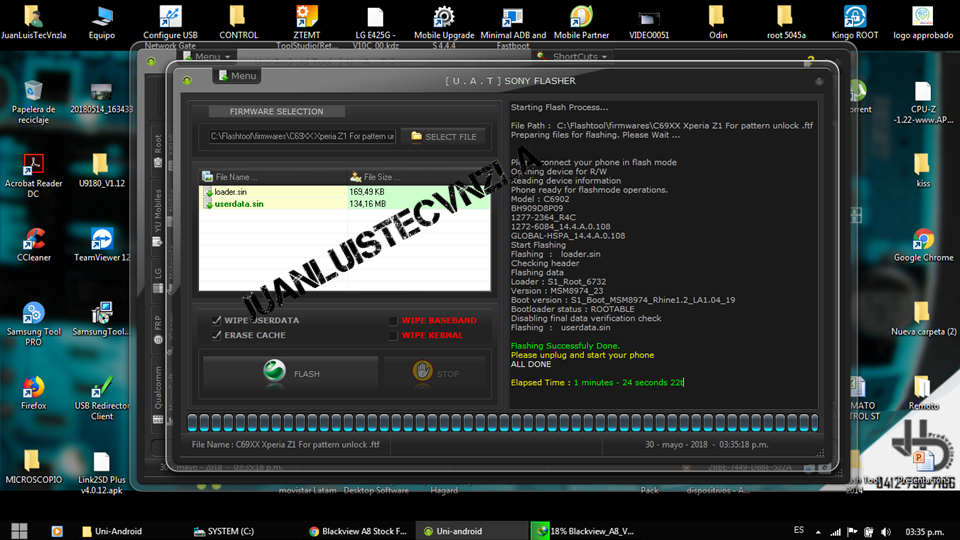
Task: Launch Acrobat Reader DC
Action: tap(34, 176)
